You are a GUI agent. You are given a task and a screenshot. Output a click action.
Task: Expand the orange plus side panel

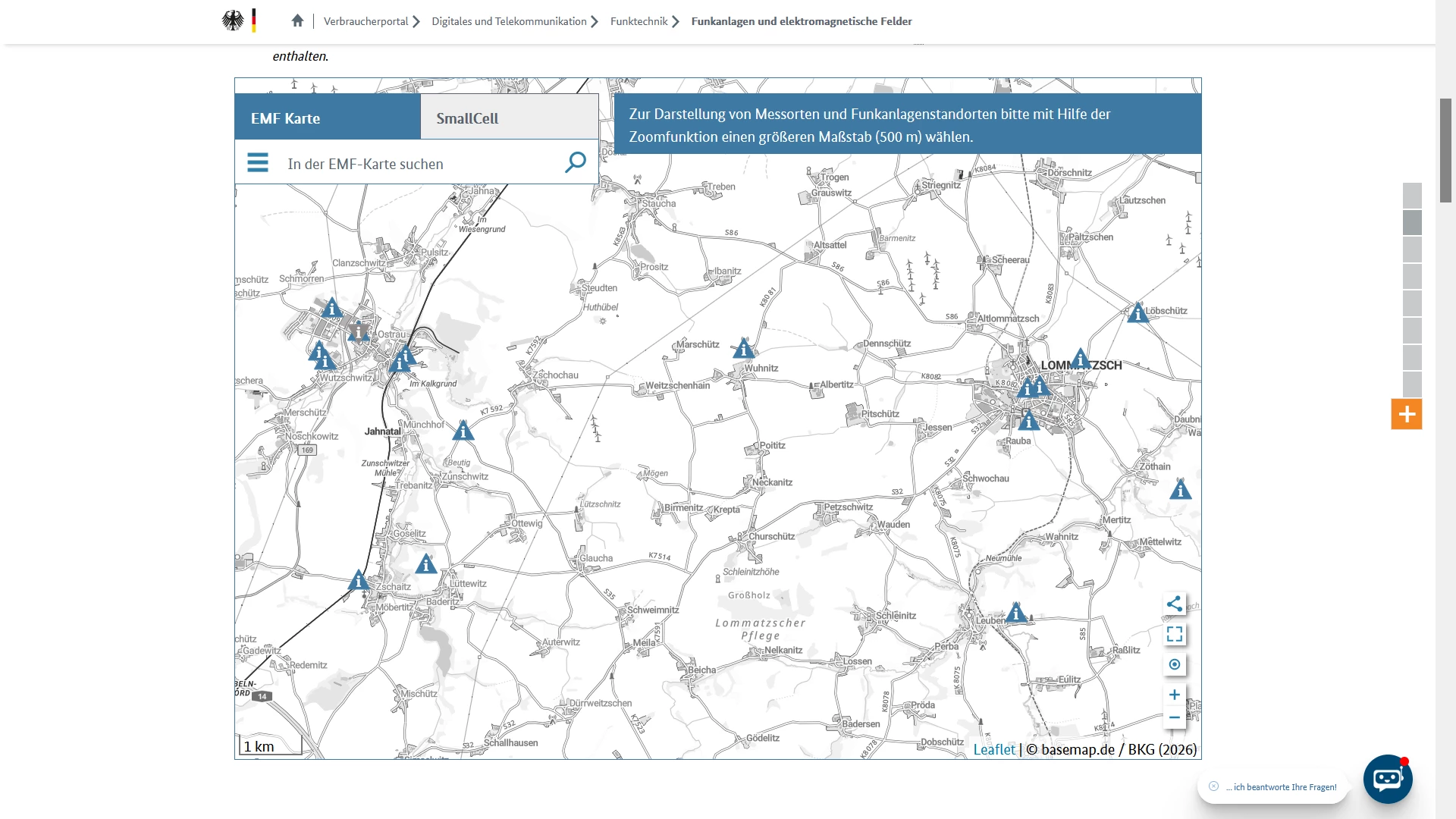pos(1406,414)
